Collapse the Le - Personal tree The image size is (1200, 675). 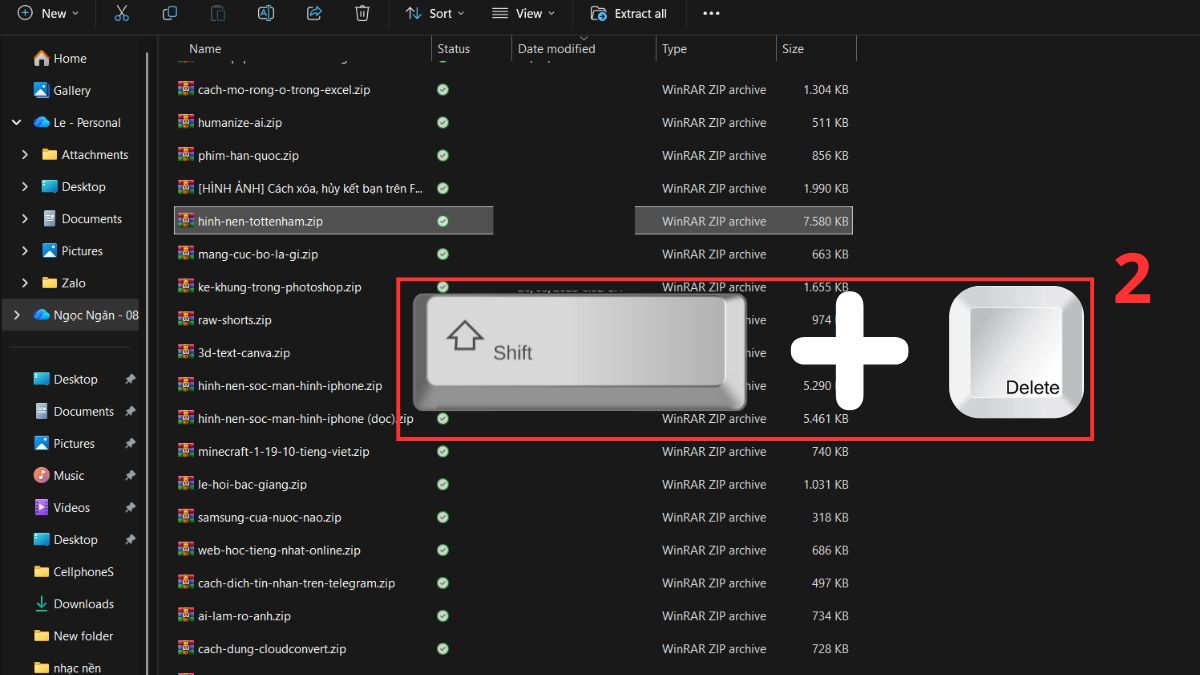coord(16,122)
